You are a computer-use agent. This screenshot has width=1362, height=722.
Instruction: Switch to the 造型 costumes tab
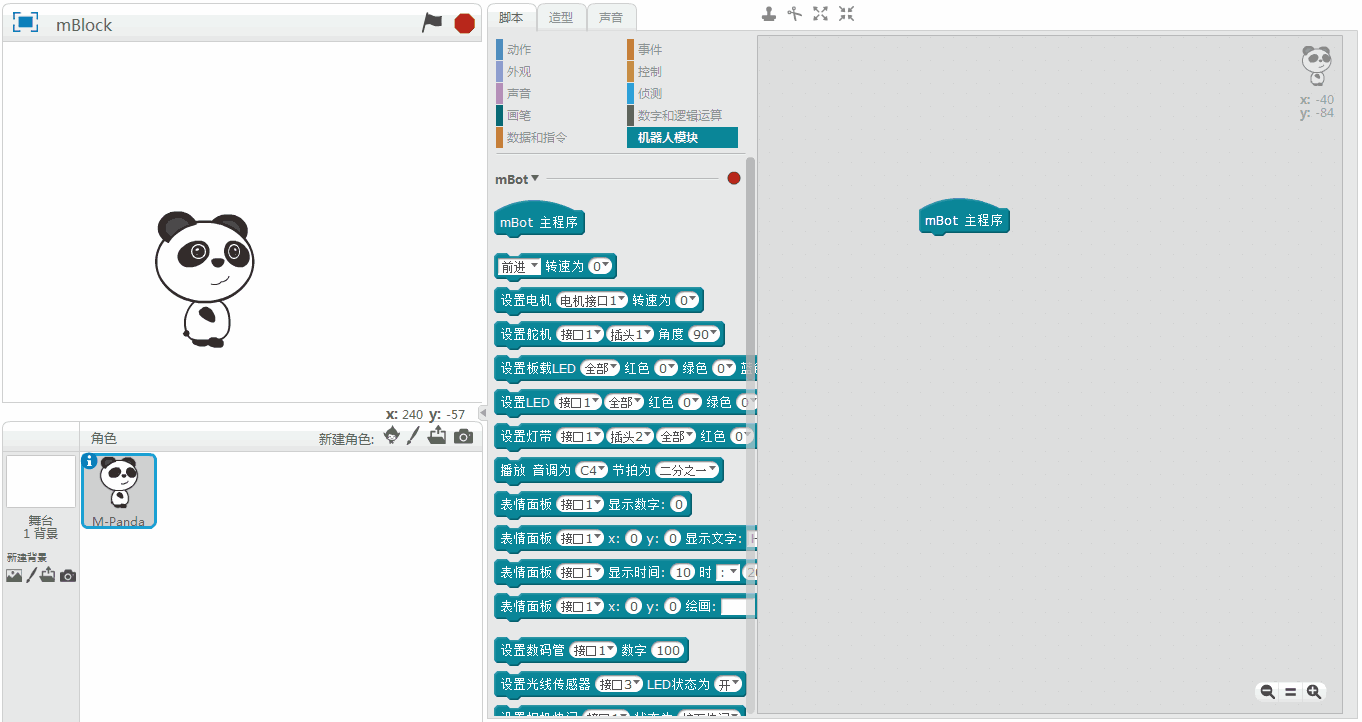[x=561, y=17]
